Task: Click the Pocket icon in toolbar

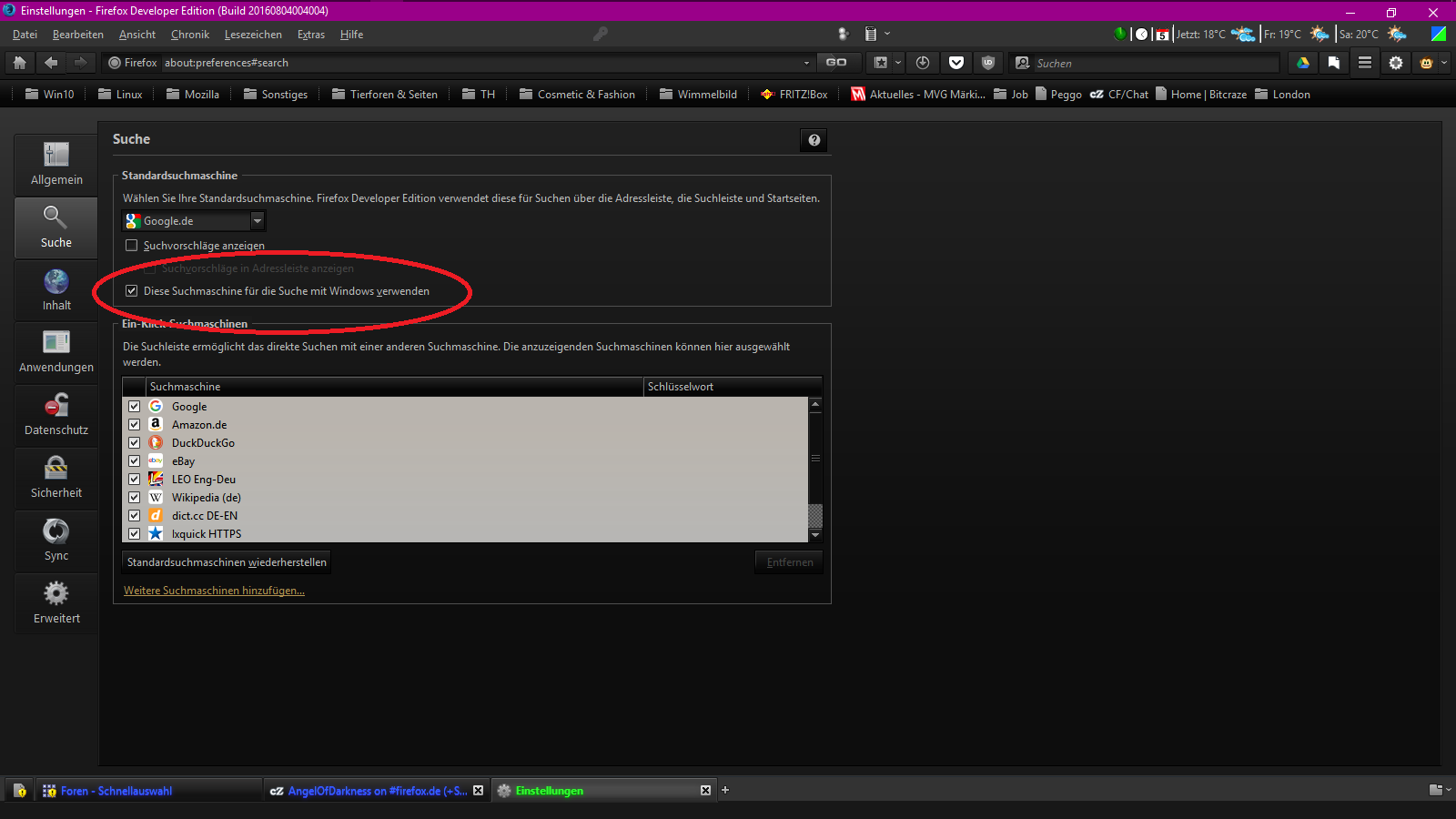Action: (955, 63)
